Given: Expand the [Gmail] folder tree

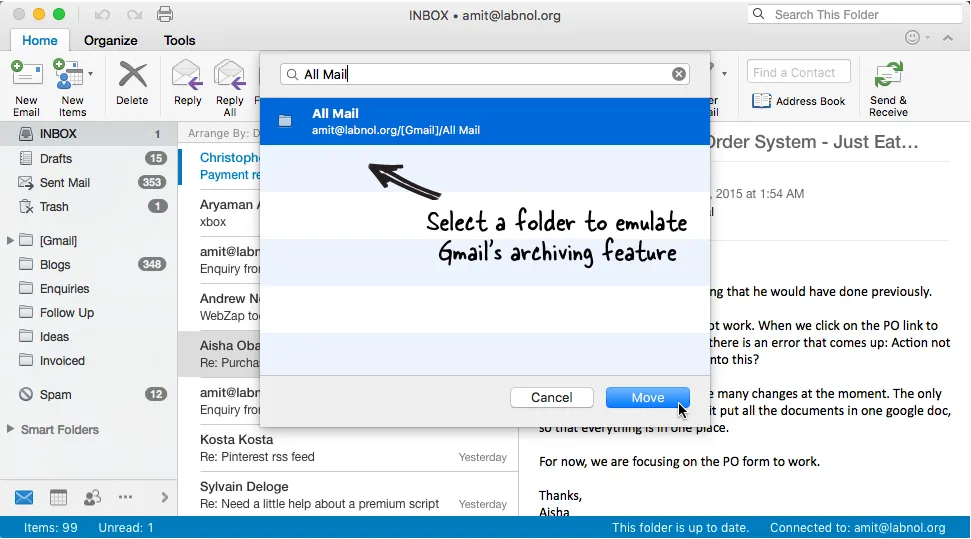Looking at the screenshot, I should point(10,240).
